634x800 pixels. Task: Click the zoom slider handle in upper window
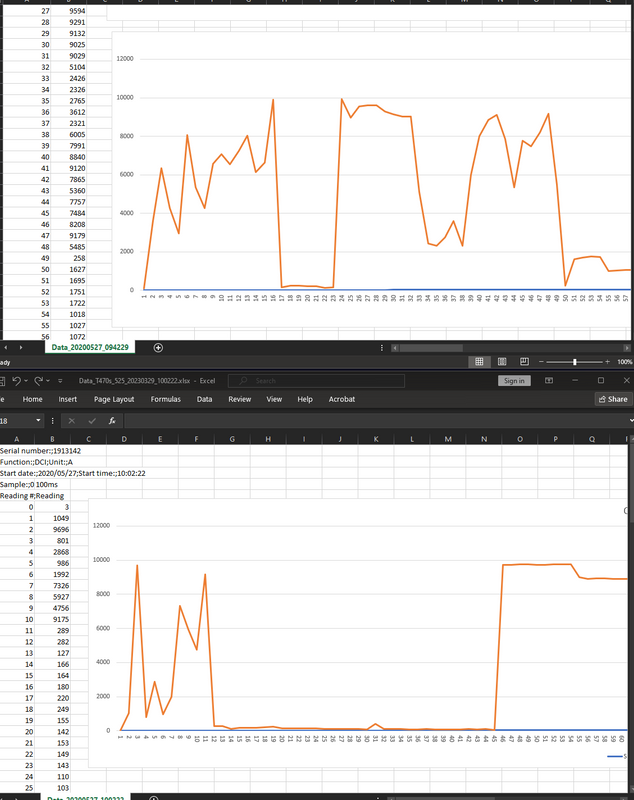coord(575,362)
